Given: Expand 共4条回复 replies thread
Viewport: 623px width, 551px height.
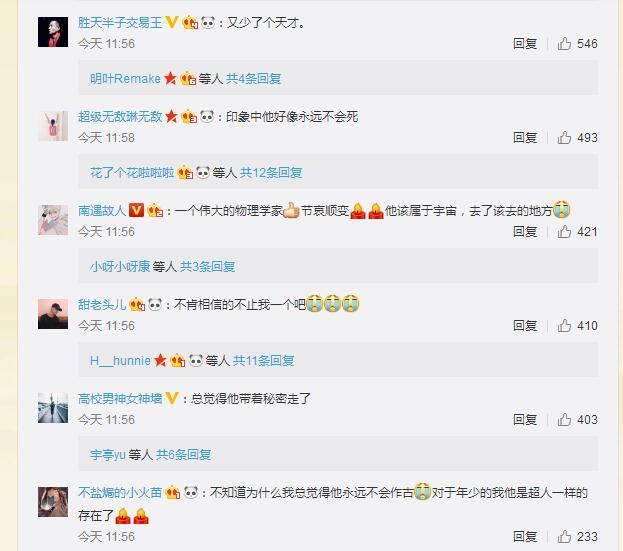Looking at the screenshot, I should (253, 79).
